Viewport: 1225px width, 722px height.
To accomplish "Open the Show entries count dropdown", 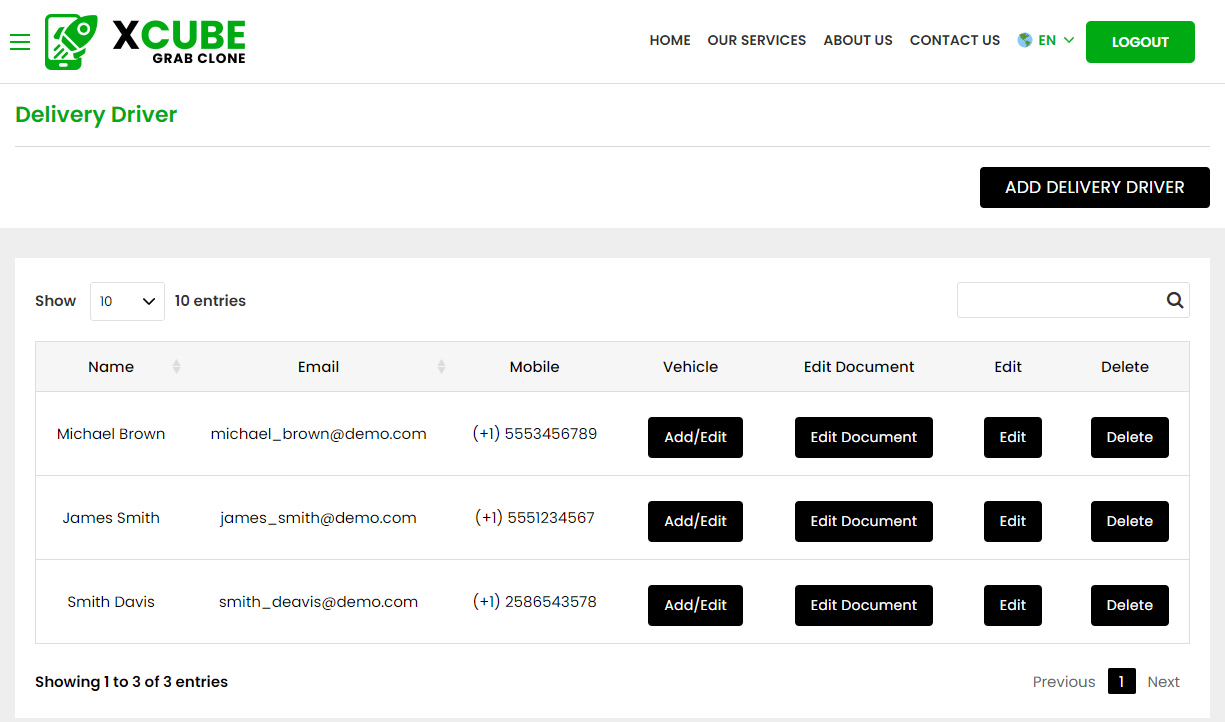I will click(x=127, y=301).
